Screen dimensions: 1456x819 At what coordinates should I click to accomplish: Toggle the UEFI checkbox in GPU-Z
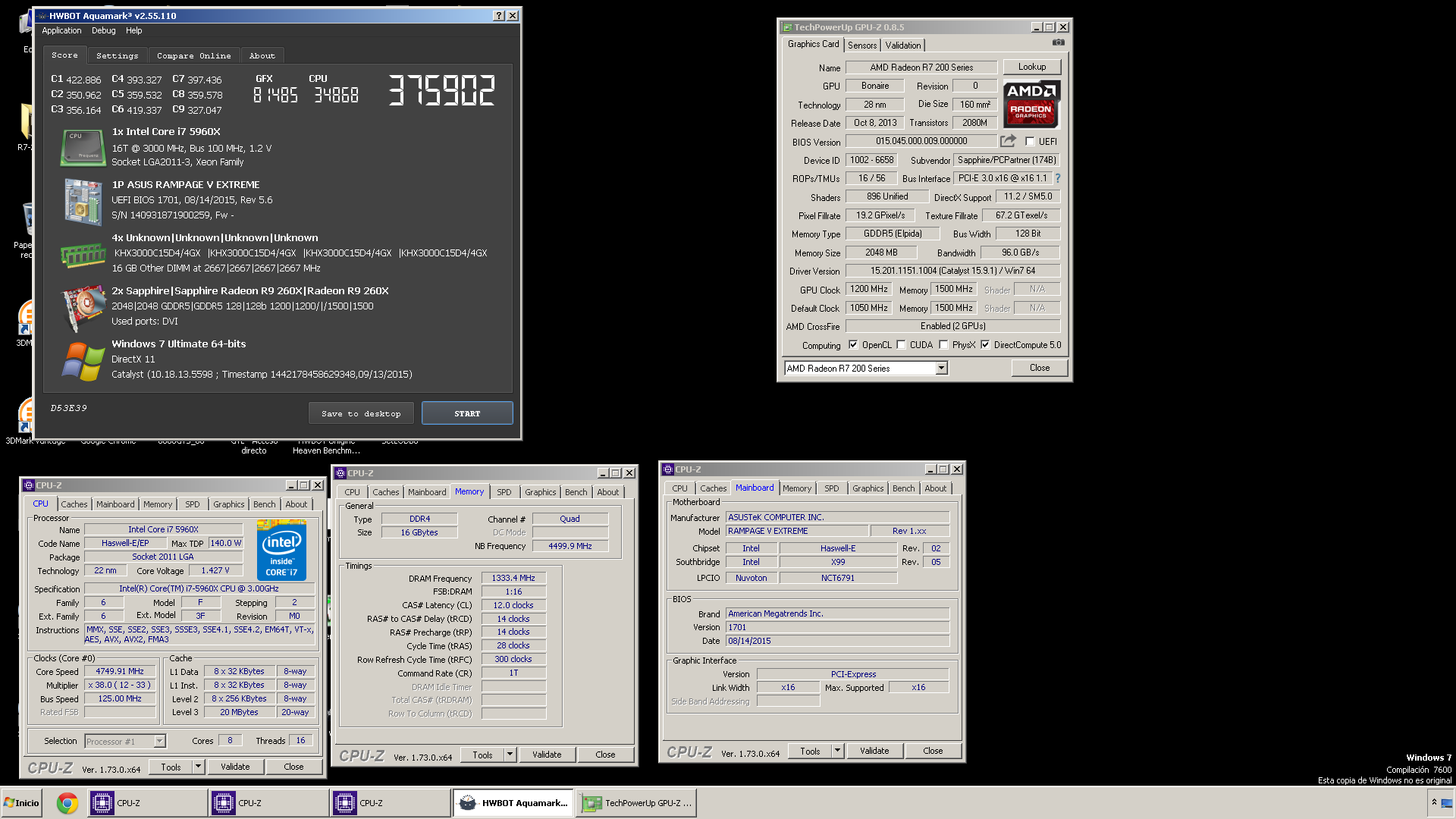[1030, 142]
